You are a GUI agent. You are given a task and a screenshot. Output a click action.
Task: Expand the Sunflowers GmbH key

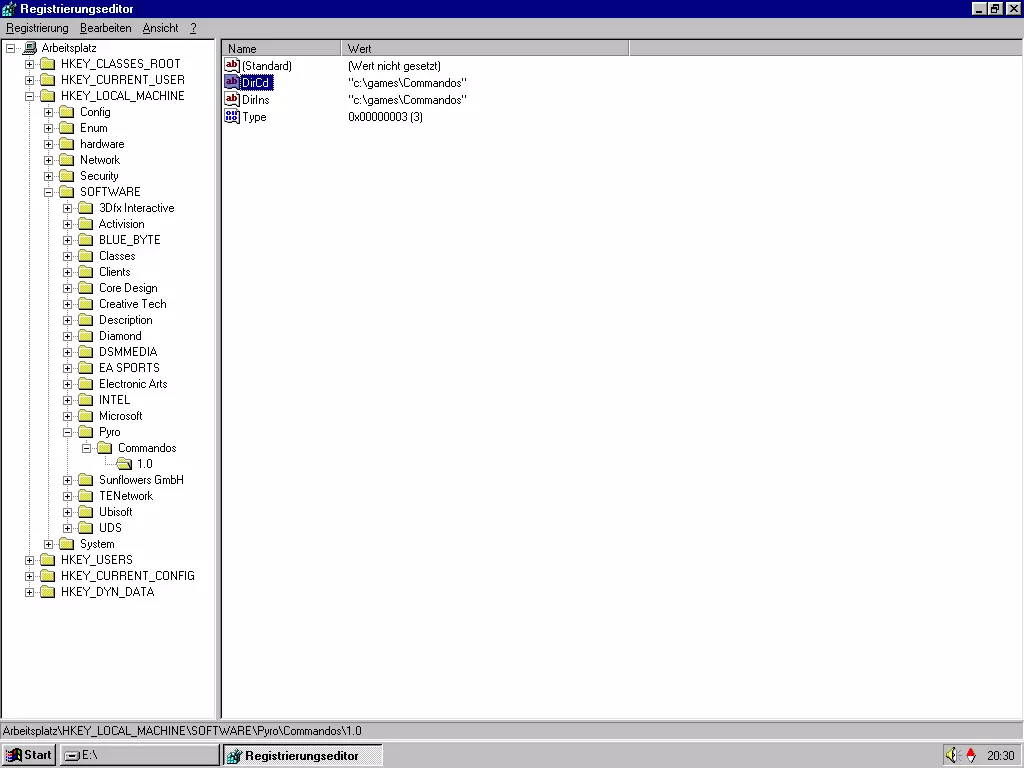point(67,480)
